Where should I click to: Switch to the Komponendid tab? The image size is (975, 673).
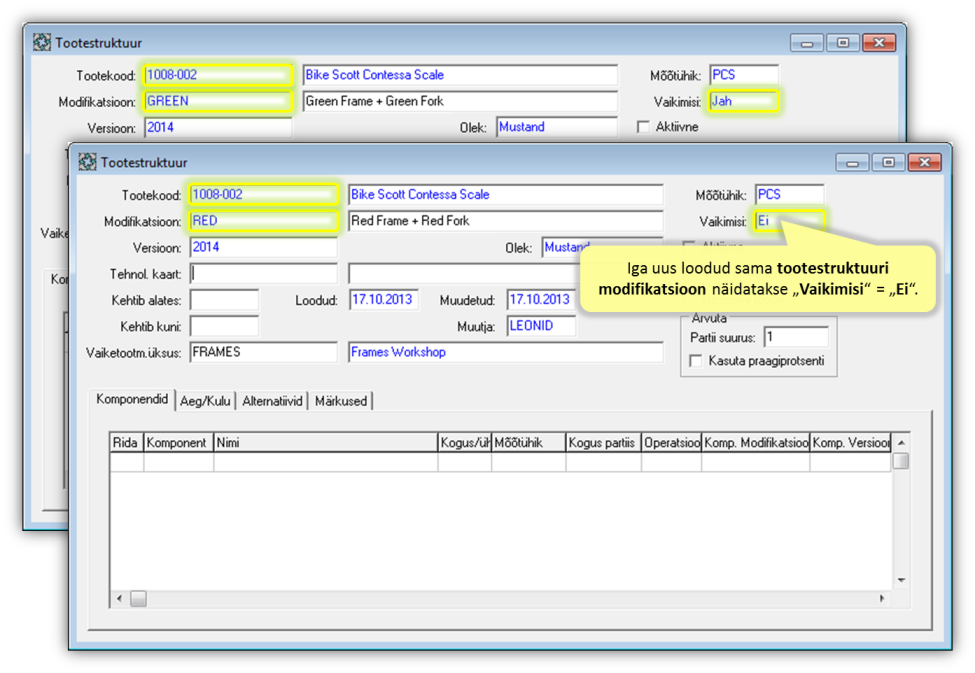(132, 399)
